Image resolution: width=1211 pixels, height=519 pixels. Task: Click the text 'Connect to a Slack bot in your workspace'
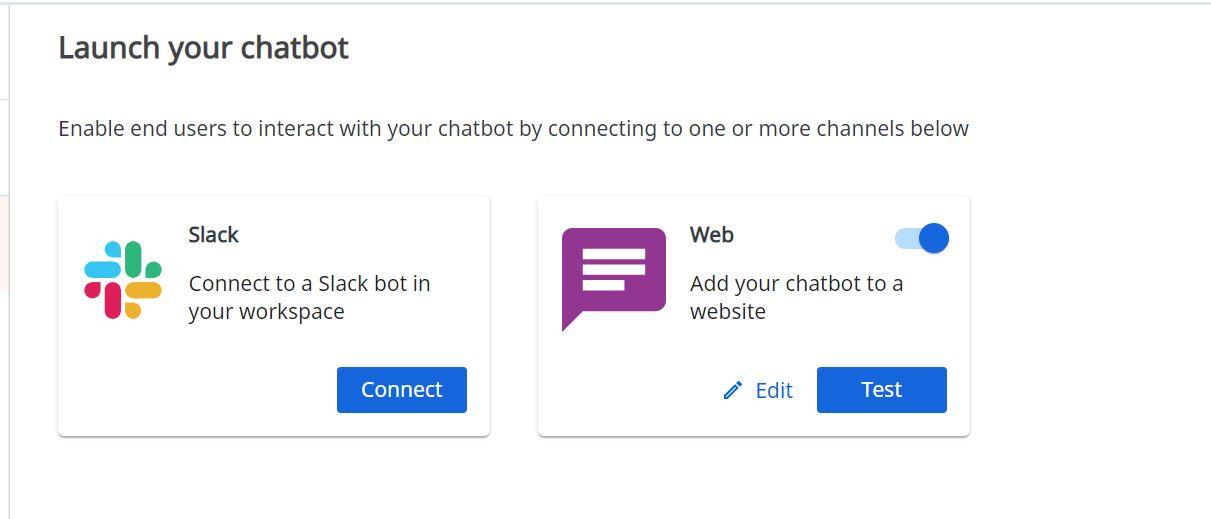pos(310,297)
